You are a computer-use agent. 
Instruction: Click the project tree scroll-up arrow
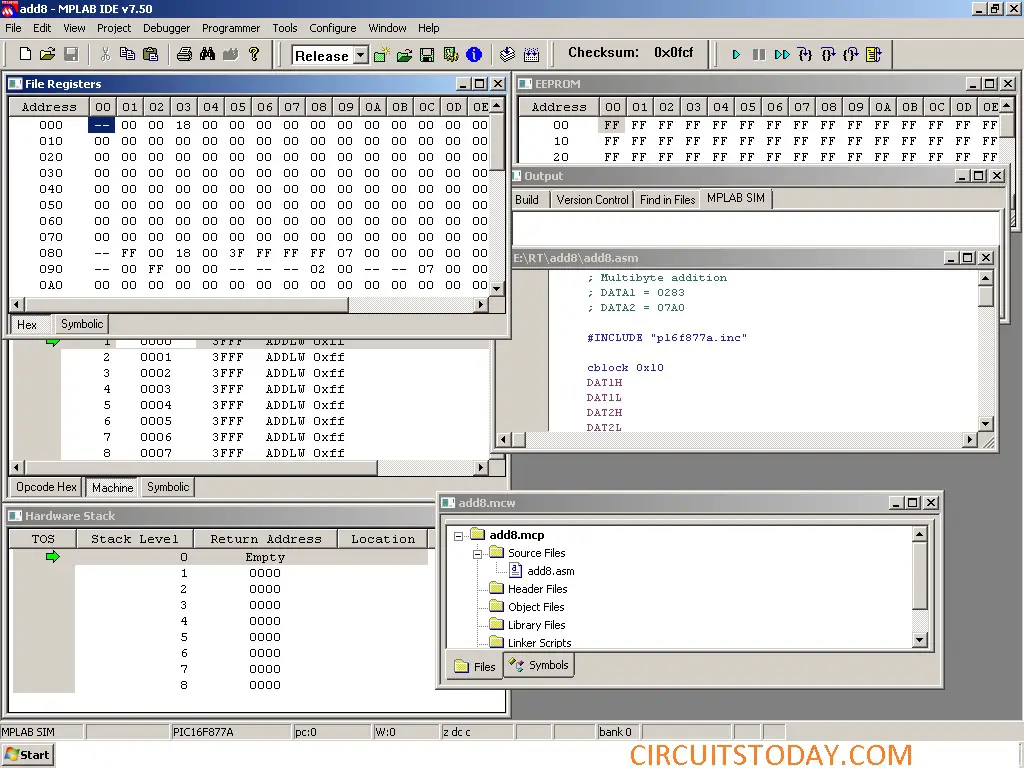920,535
